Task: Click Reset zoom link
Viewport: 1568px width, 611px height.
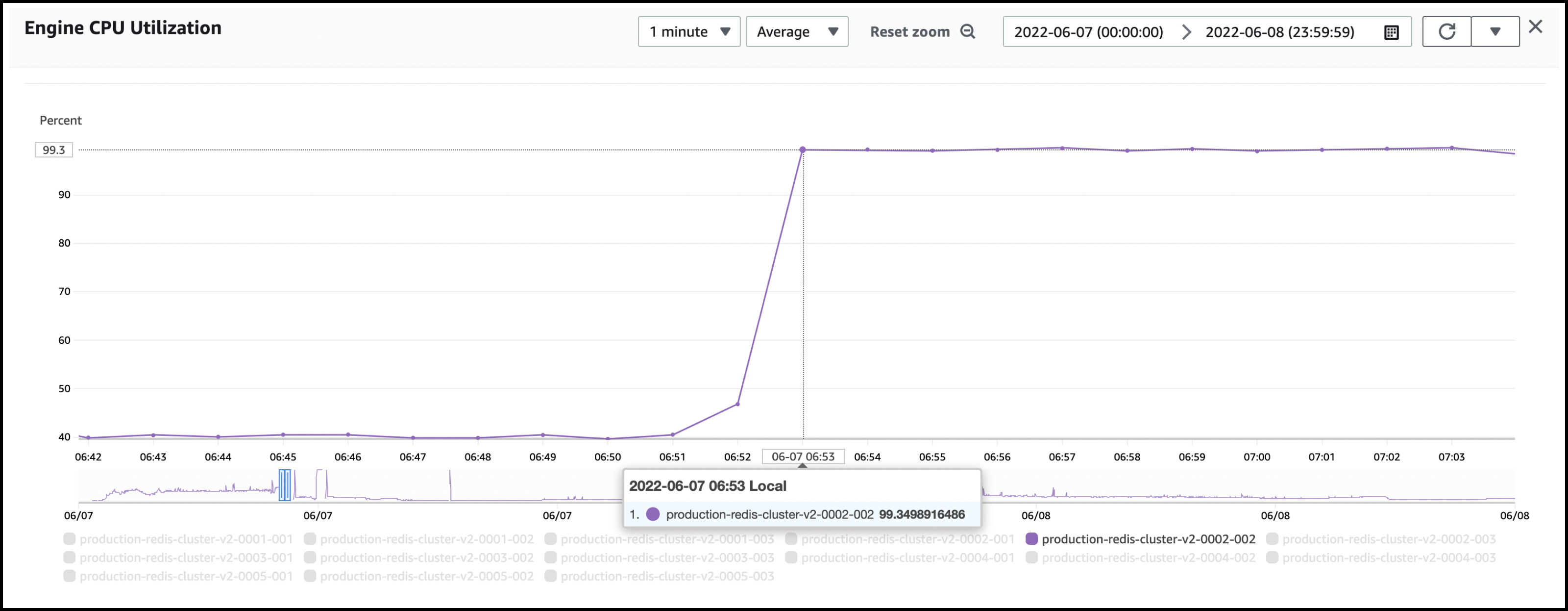Action: coord(909,32)
